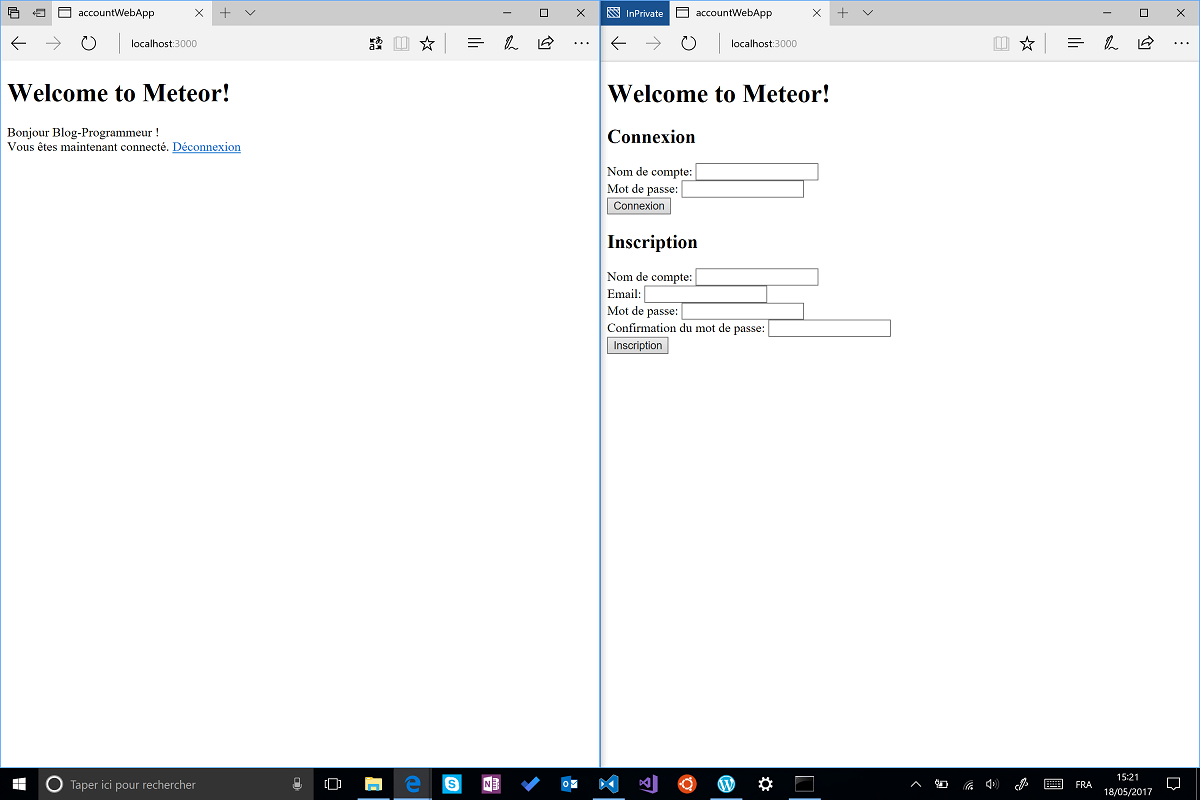This screenshot has width=1200, height=800.
Task: Open the Web Note pen in right window
Action: [1111, 43]
